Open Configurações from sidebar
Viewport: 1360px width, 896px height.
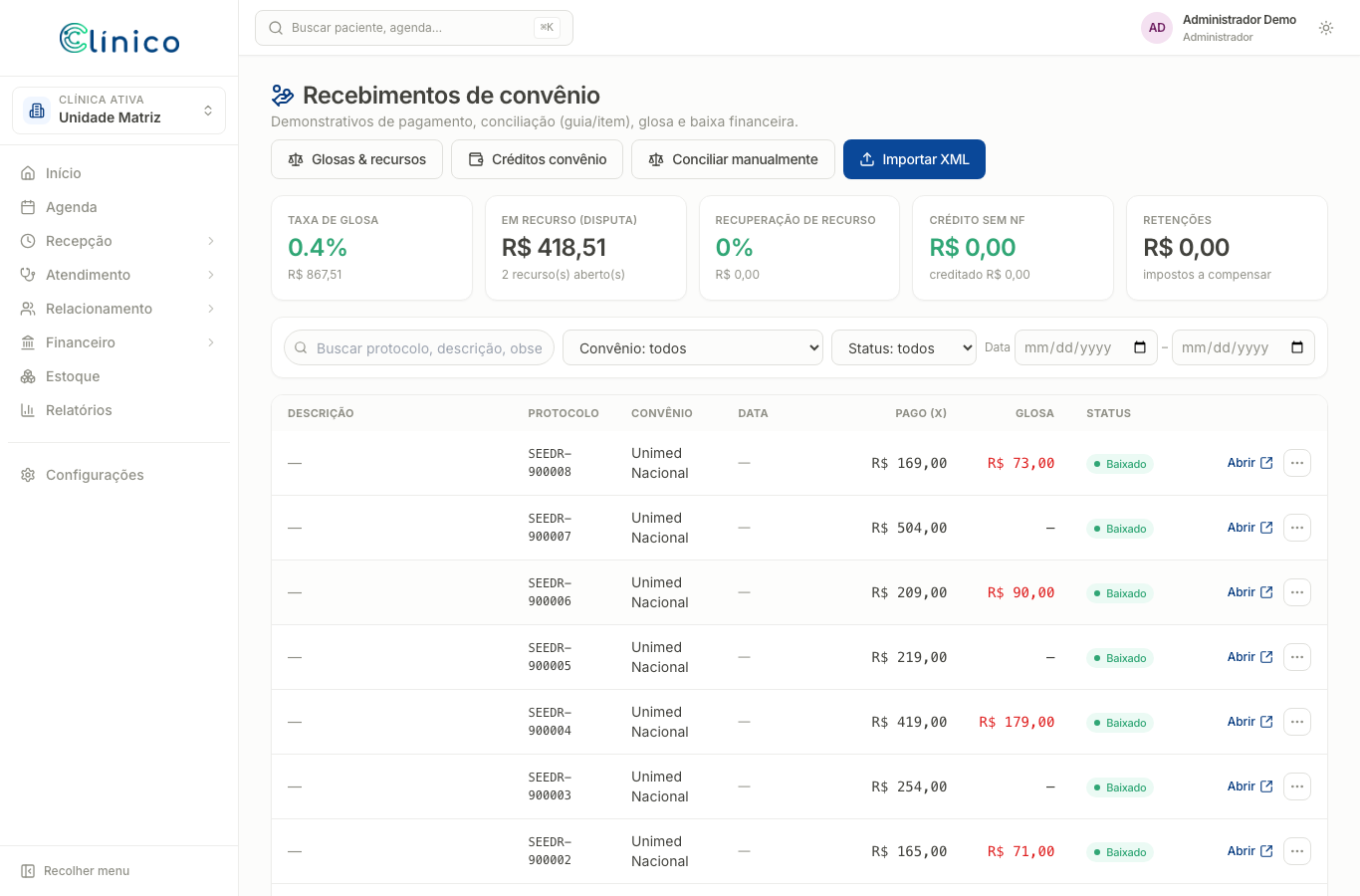pyautogui.click(x=119, y=475)
